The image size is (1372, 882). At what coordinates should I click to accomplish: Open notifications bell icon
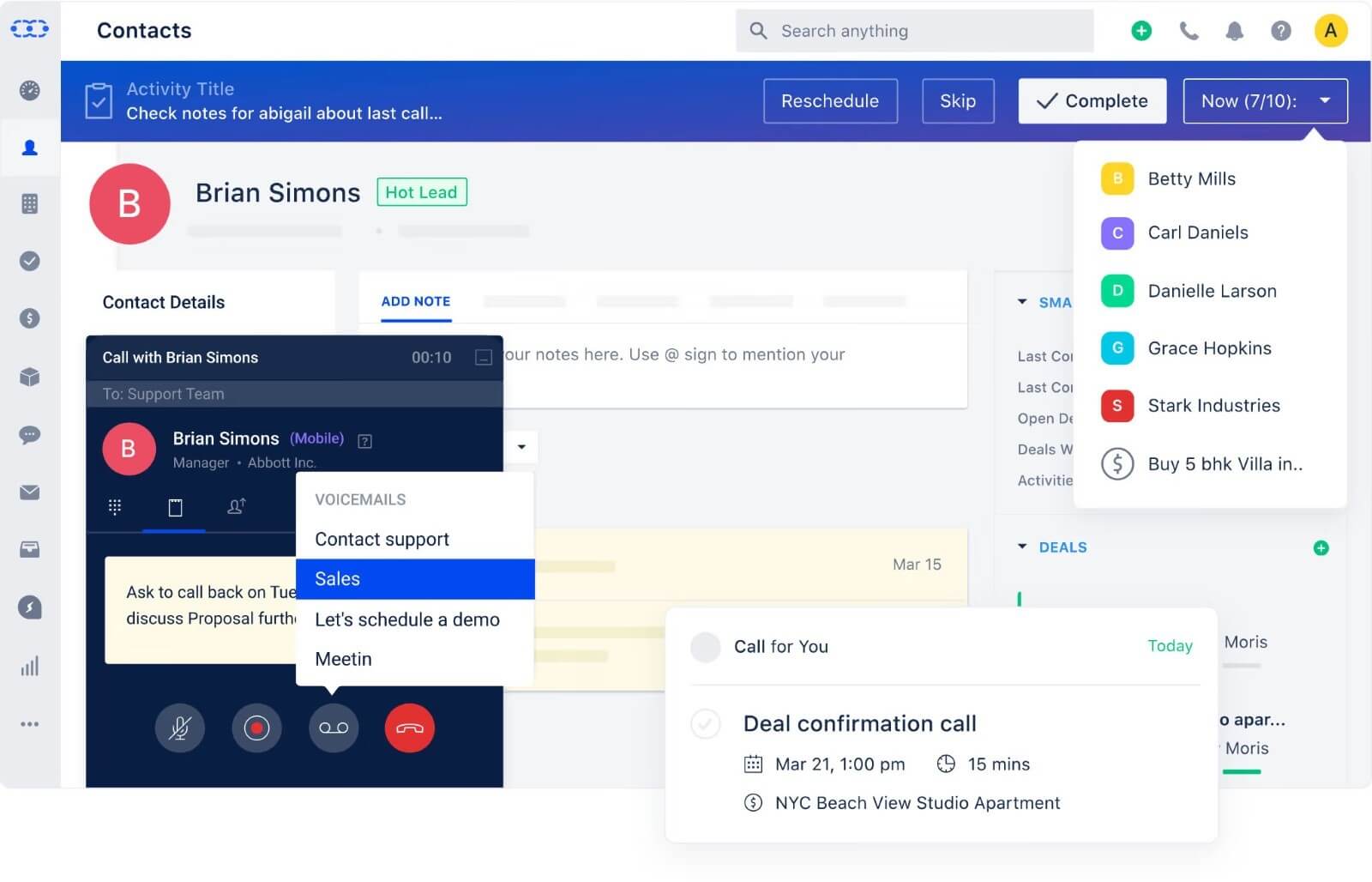point(1235,31)
